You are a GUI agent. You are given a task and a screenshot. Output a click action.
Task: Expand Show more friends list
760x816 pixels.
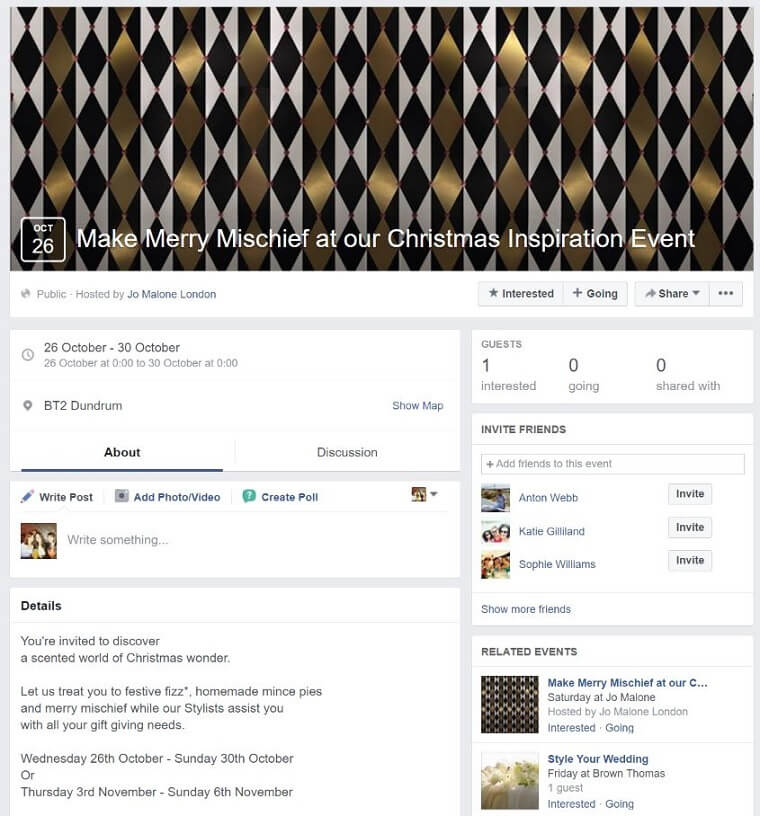[526, 609]
